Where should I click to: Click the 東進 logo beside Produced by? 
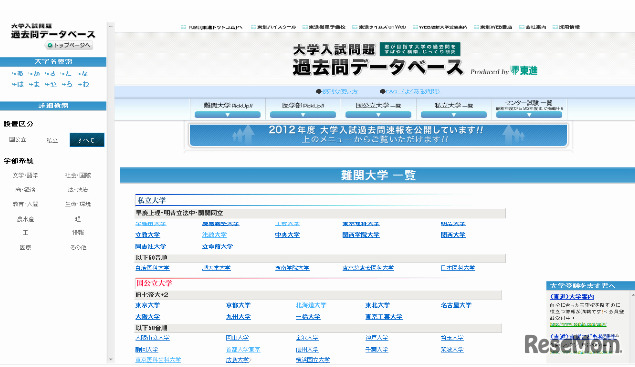524,70
